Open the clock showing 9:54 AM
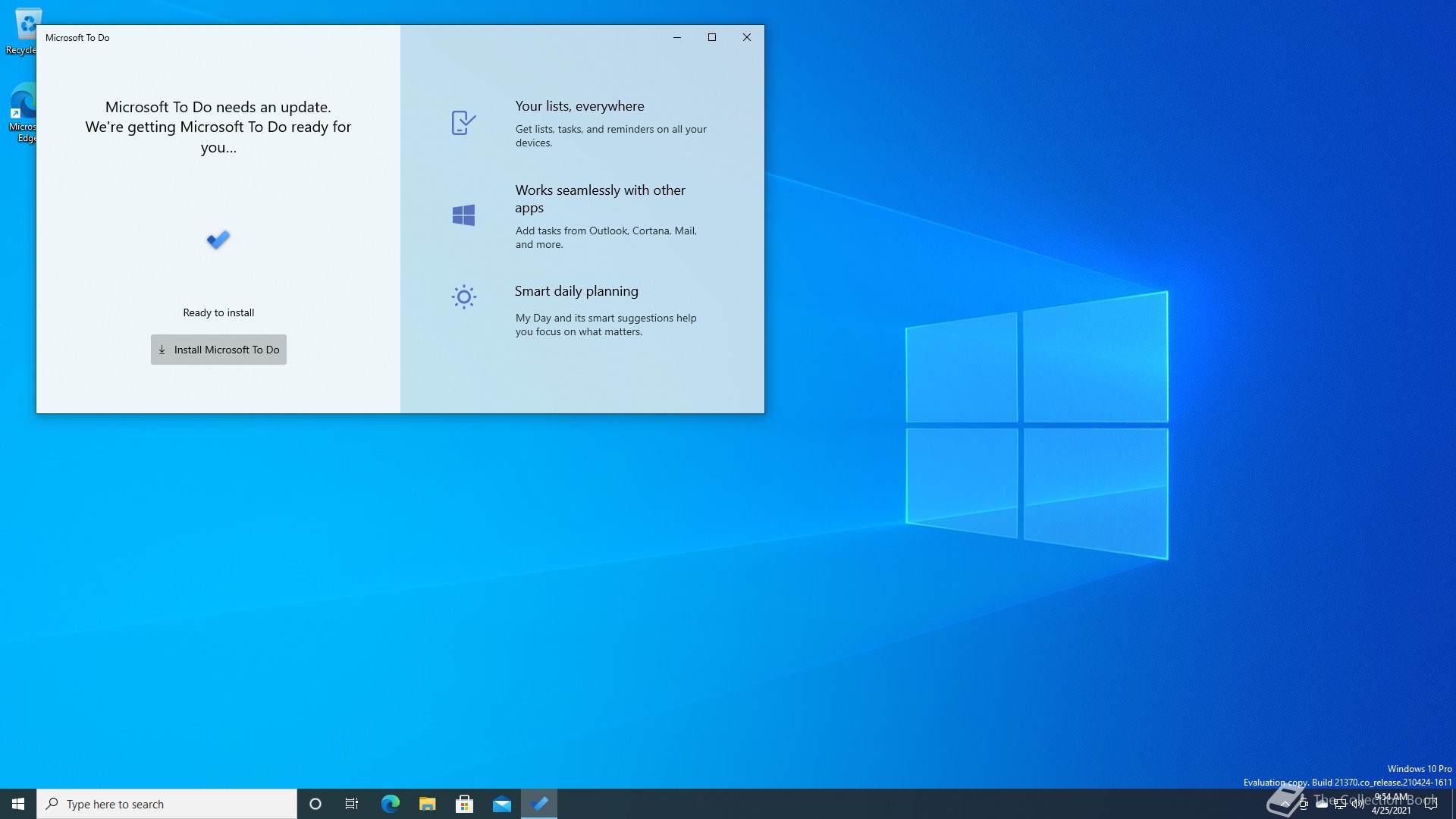Screen dimensions: 1456x819 click(1392, 804)
